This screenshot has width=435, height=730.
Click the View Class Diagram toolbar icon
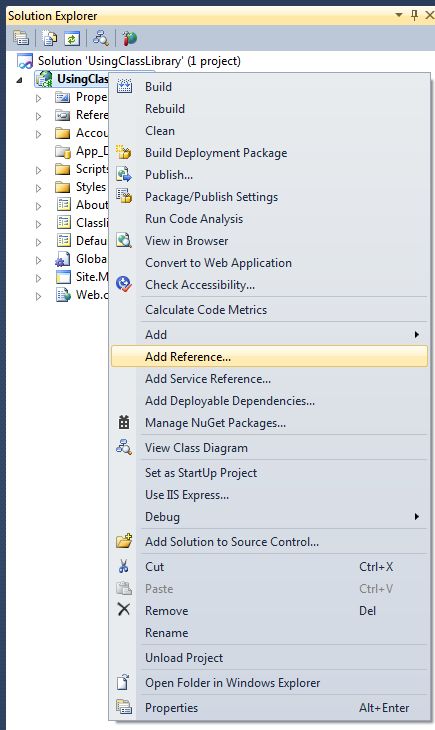(x=101, y=38)
